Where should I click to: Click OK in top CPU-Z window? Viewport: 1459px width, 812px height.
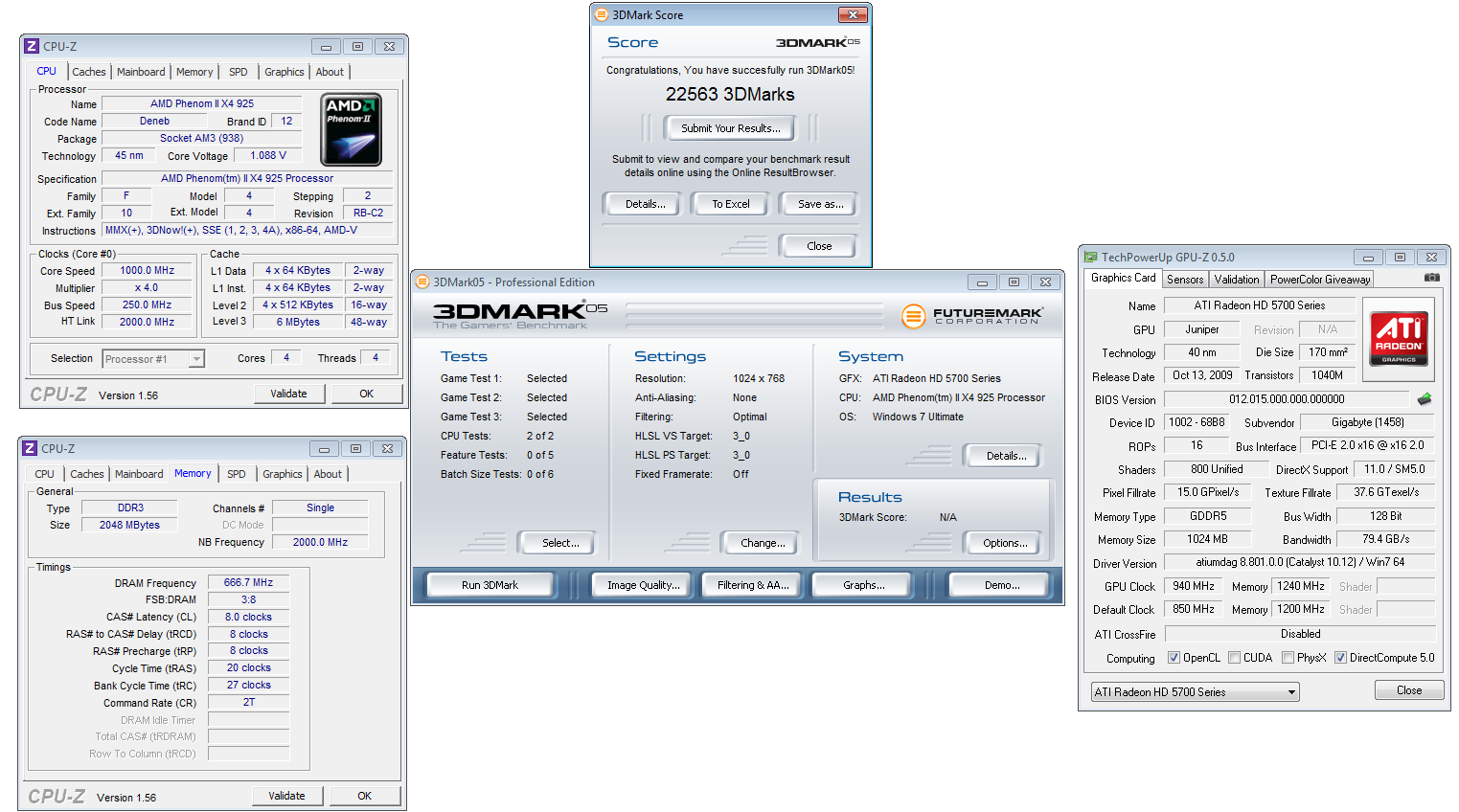(366, 394)
